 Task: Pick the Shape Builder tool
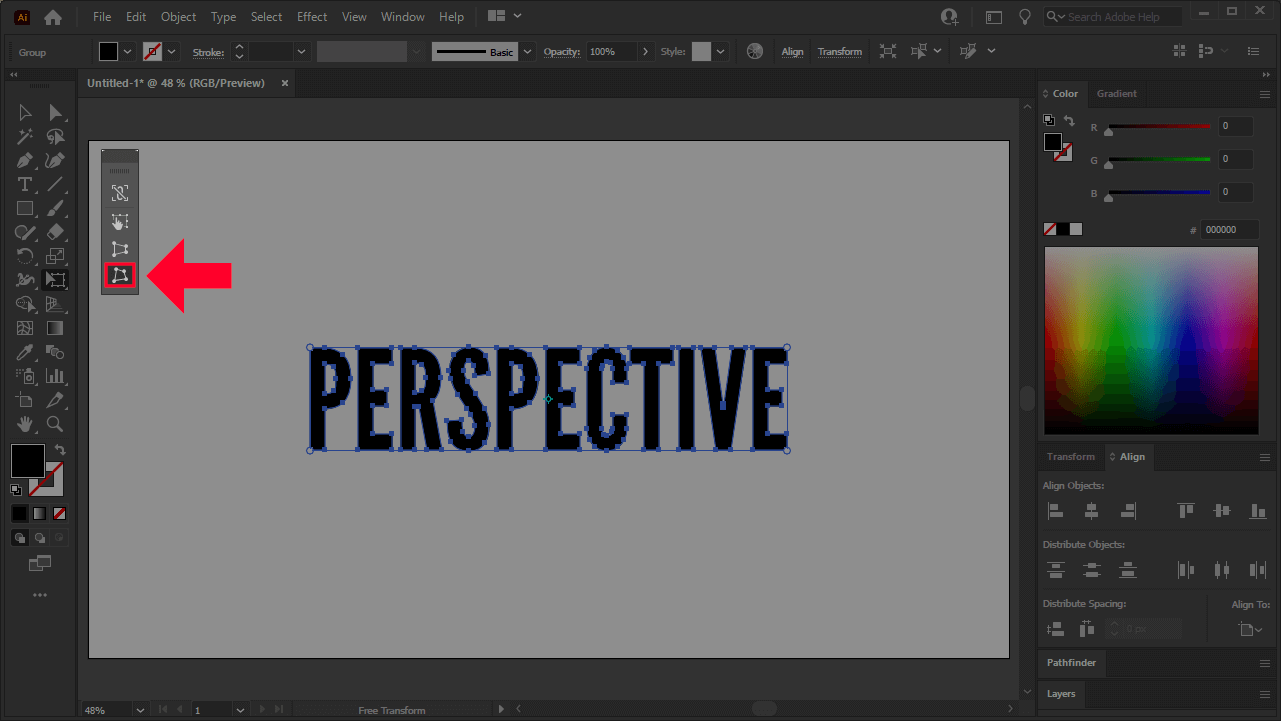tap(25, 304)
